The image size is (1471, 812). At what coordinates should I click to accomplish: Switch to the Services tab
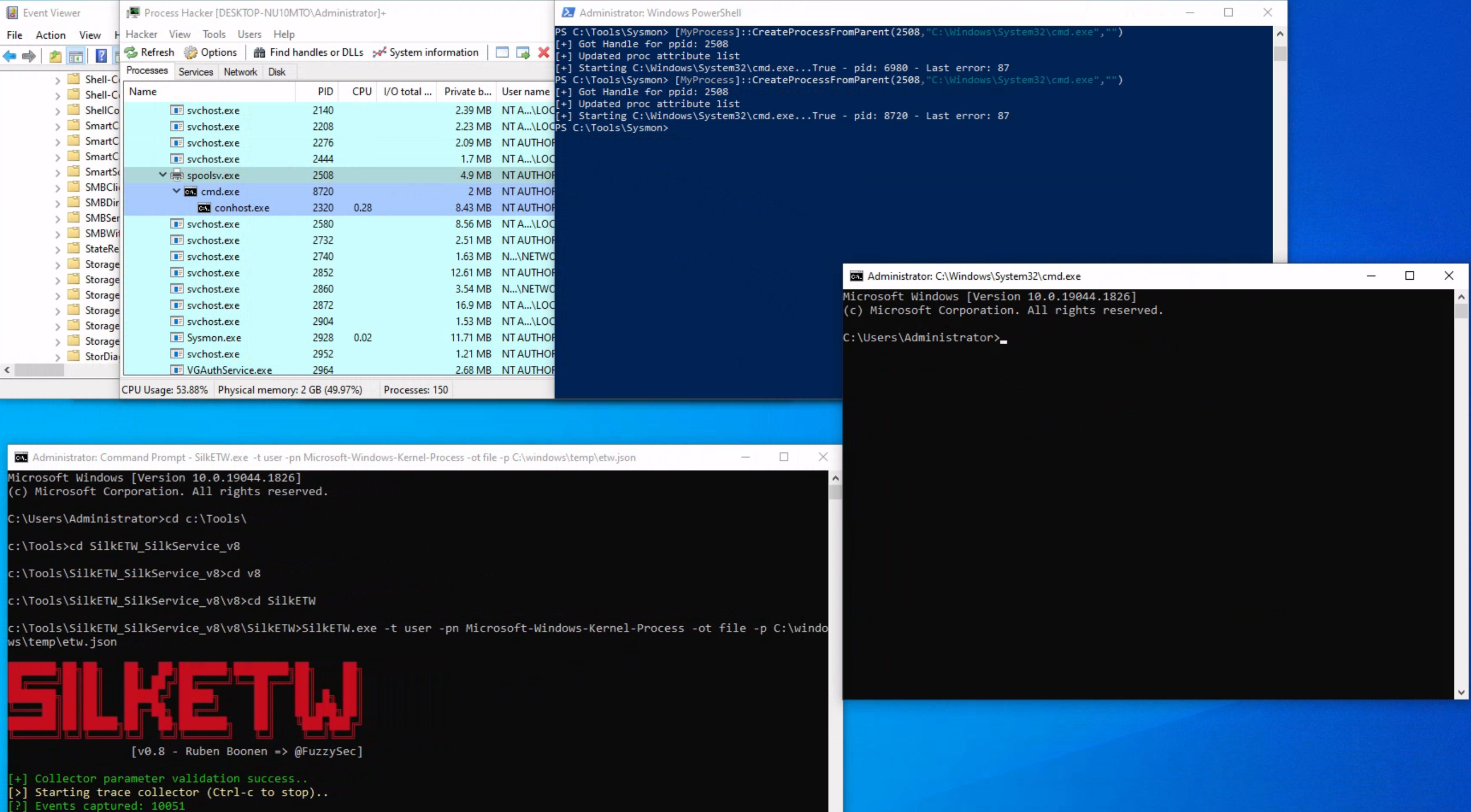click(195, 71)
